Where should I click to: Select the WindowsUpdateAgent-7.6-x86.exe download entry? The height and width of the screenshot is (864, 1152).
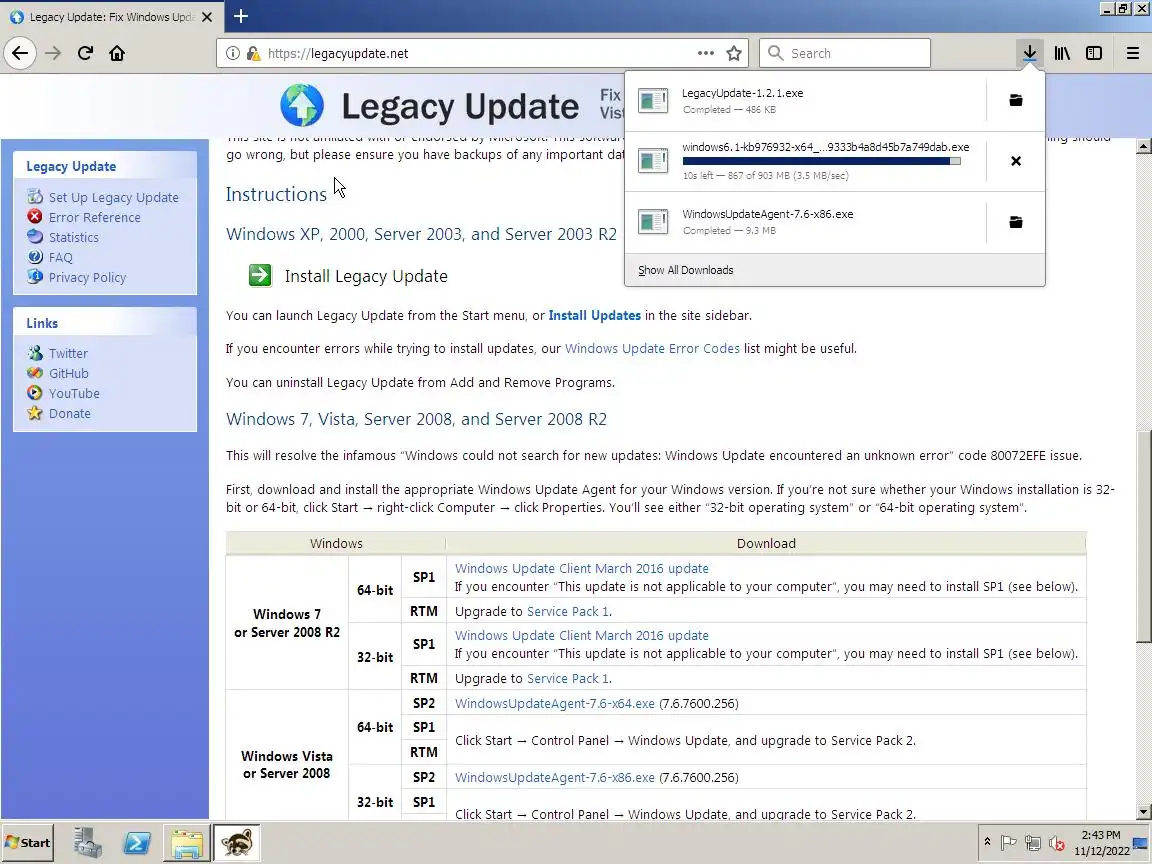pos(806,222)
